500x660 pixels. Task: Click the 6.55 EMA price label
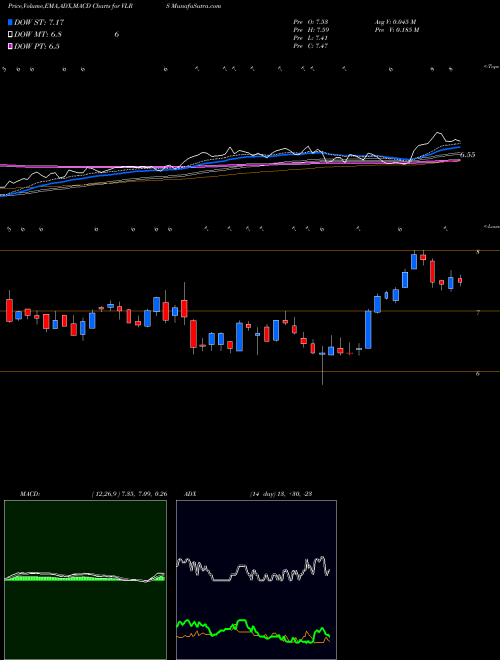[467, 155]
